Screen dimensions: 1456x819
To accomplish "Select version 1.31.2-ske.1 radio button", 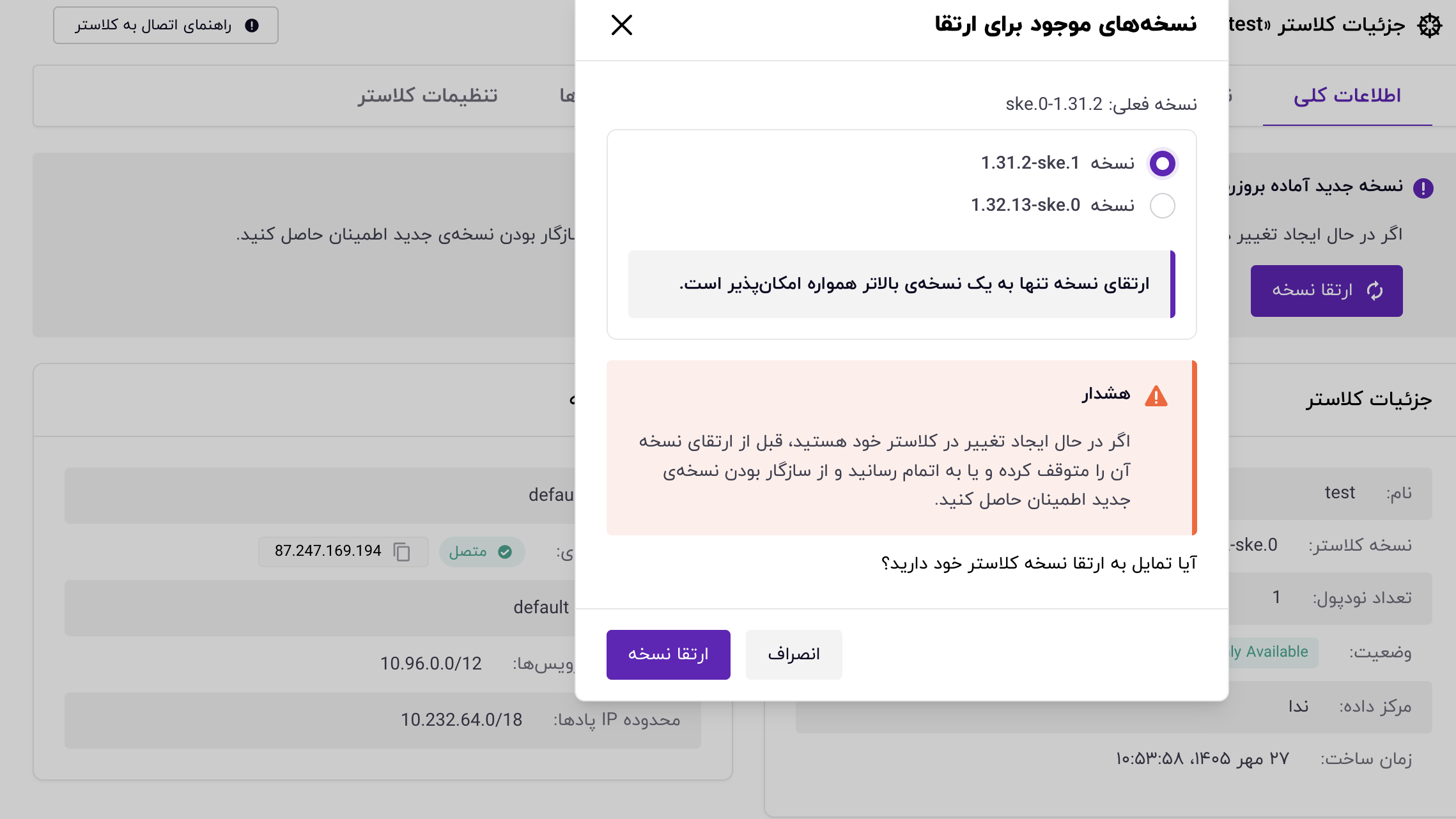I will tap(1162, 164).
